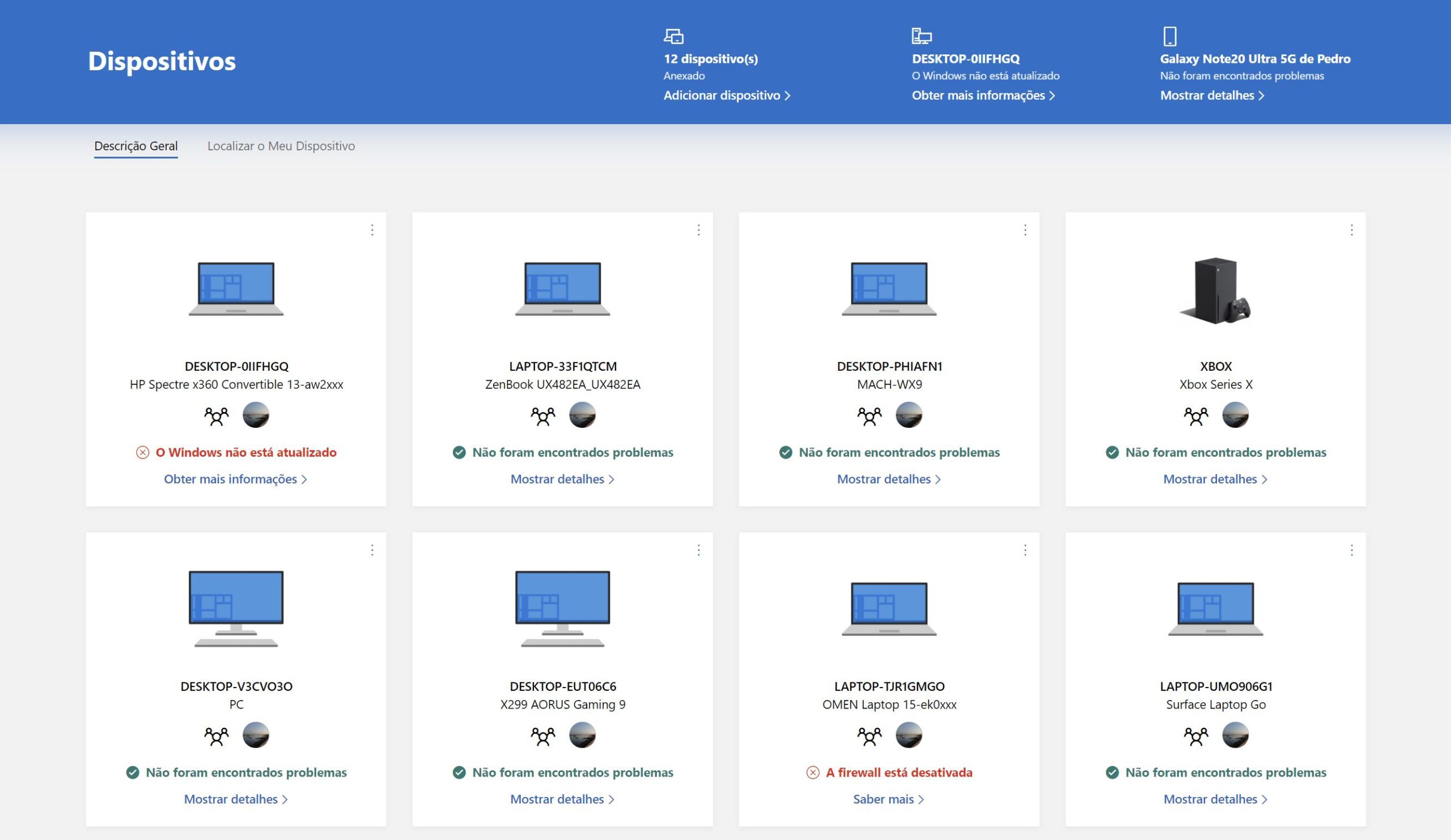Click green check icon on XBOX card
Image resolution: width=1451 pixels, height=840 pixels.
(x=1112, y=452)
